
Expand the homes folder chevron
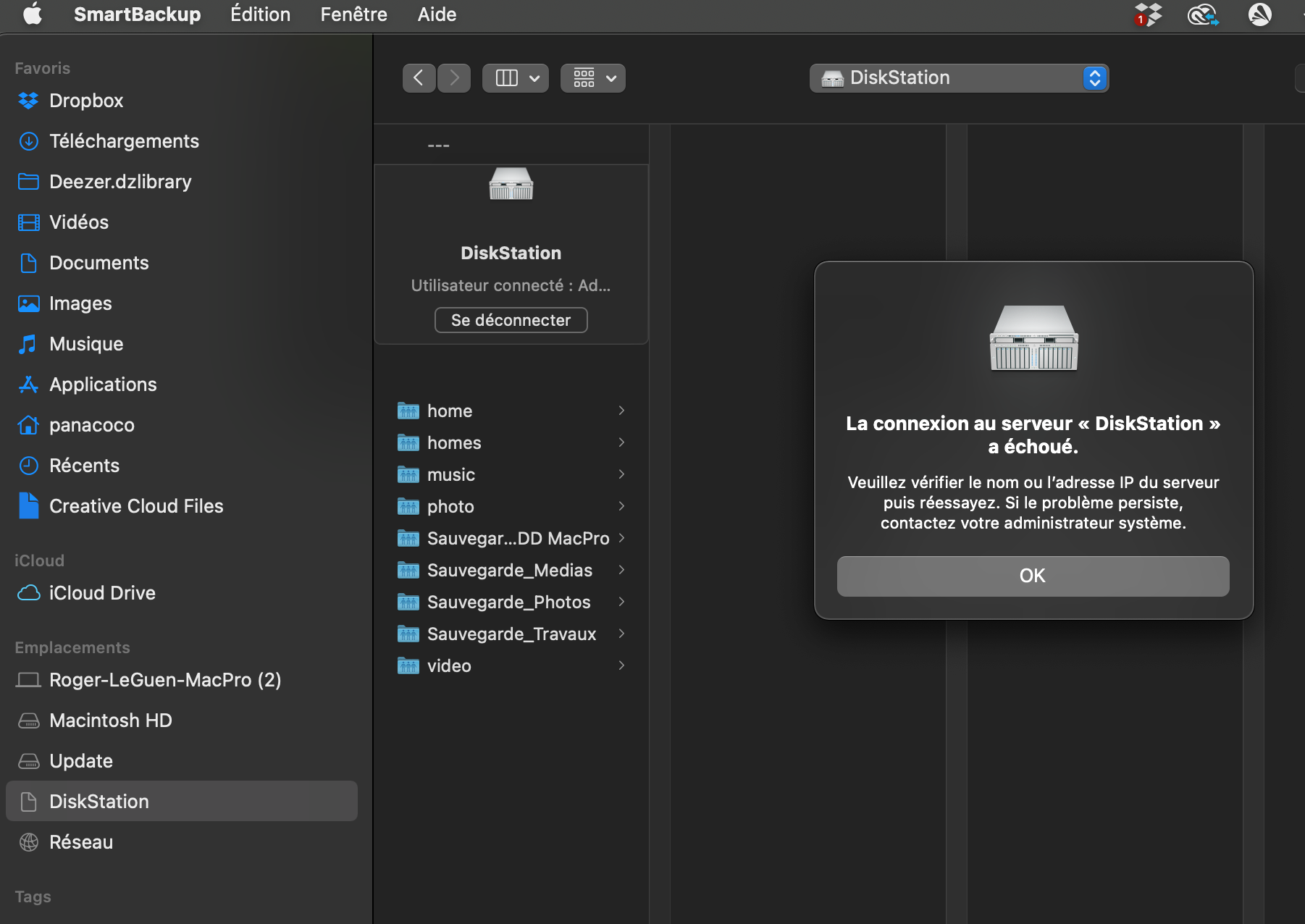(x=621, y=442)
